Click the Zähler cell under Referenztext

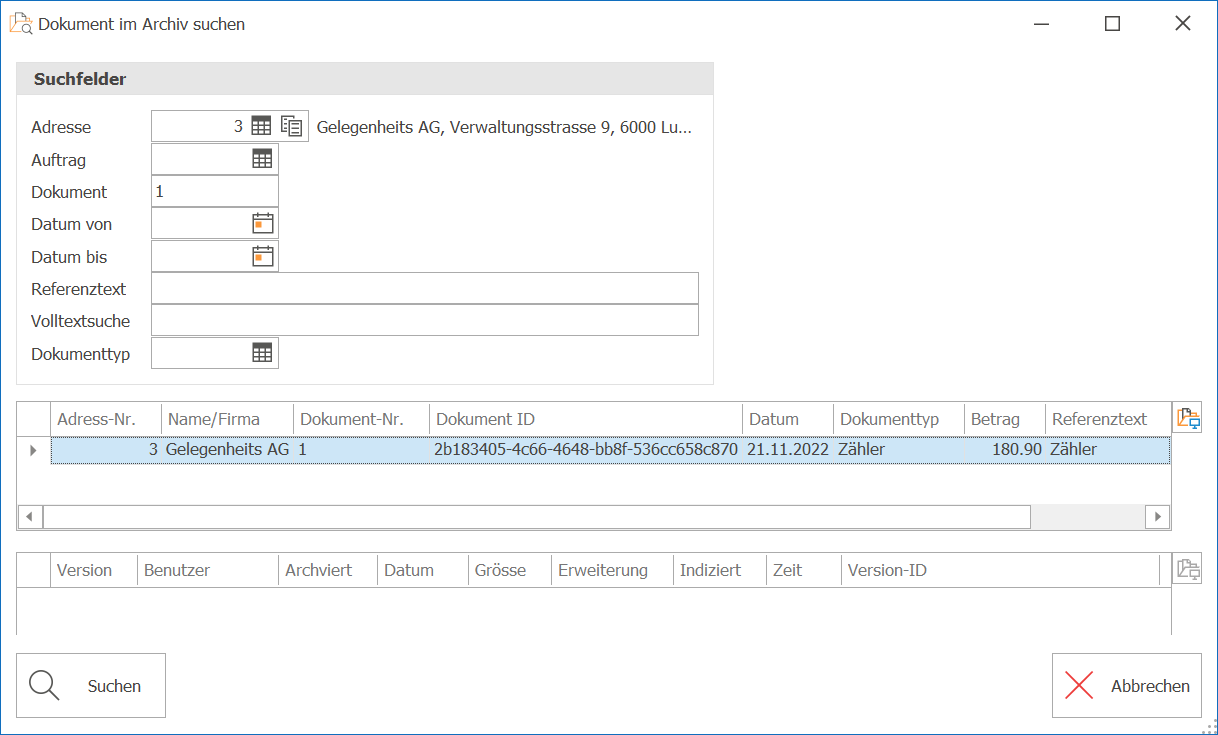tap(1107, 450)
